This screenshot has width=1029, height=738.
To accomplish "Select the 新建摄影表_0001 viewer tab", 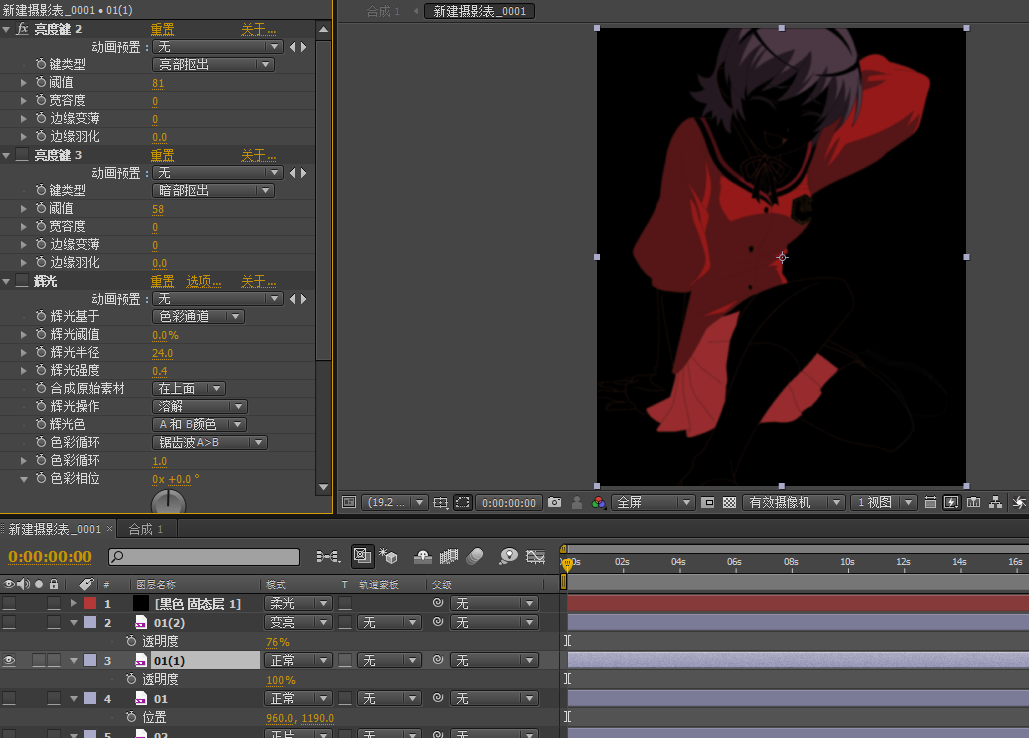I will [x=479, y=11].
